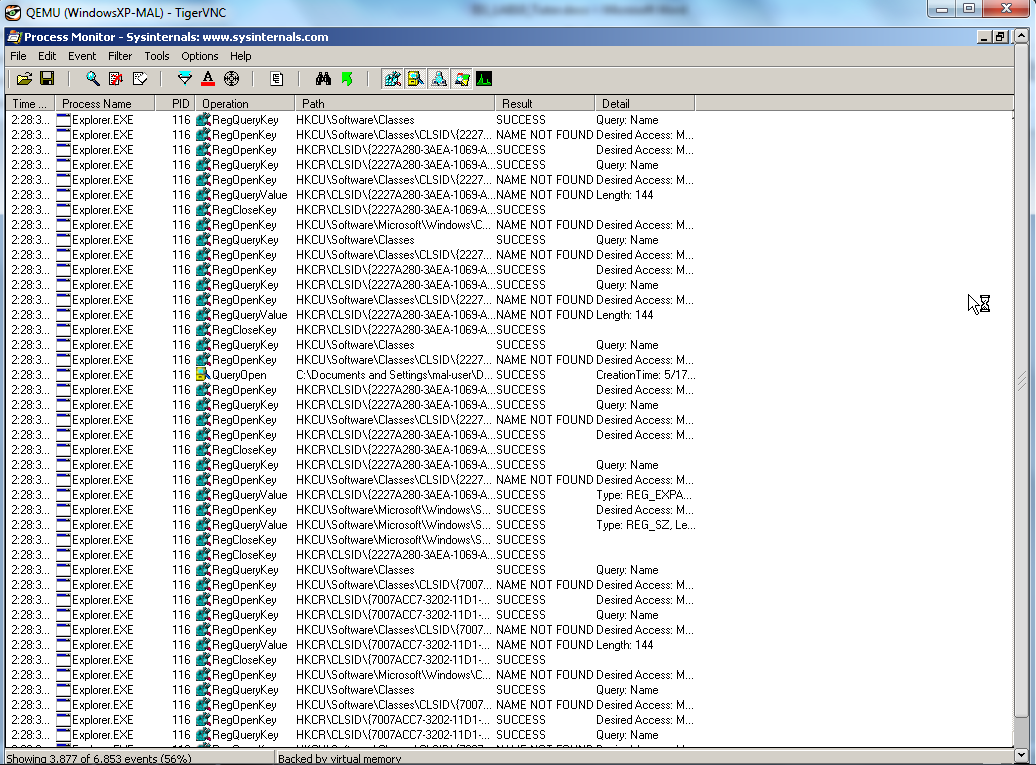Open the Help menu

coord(240,56)
